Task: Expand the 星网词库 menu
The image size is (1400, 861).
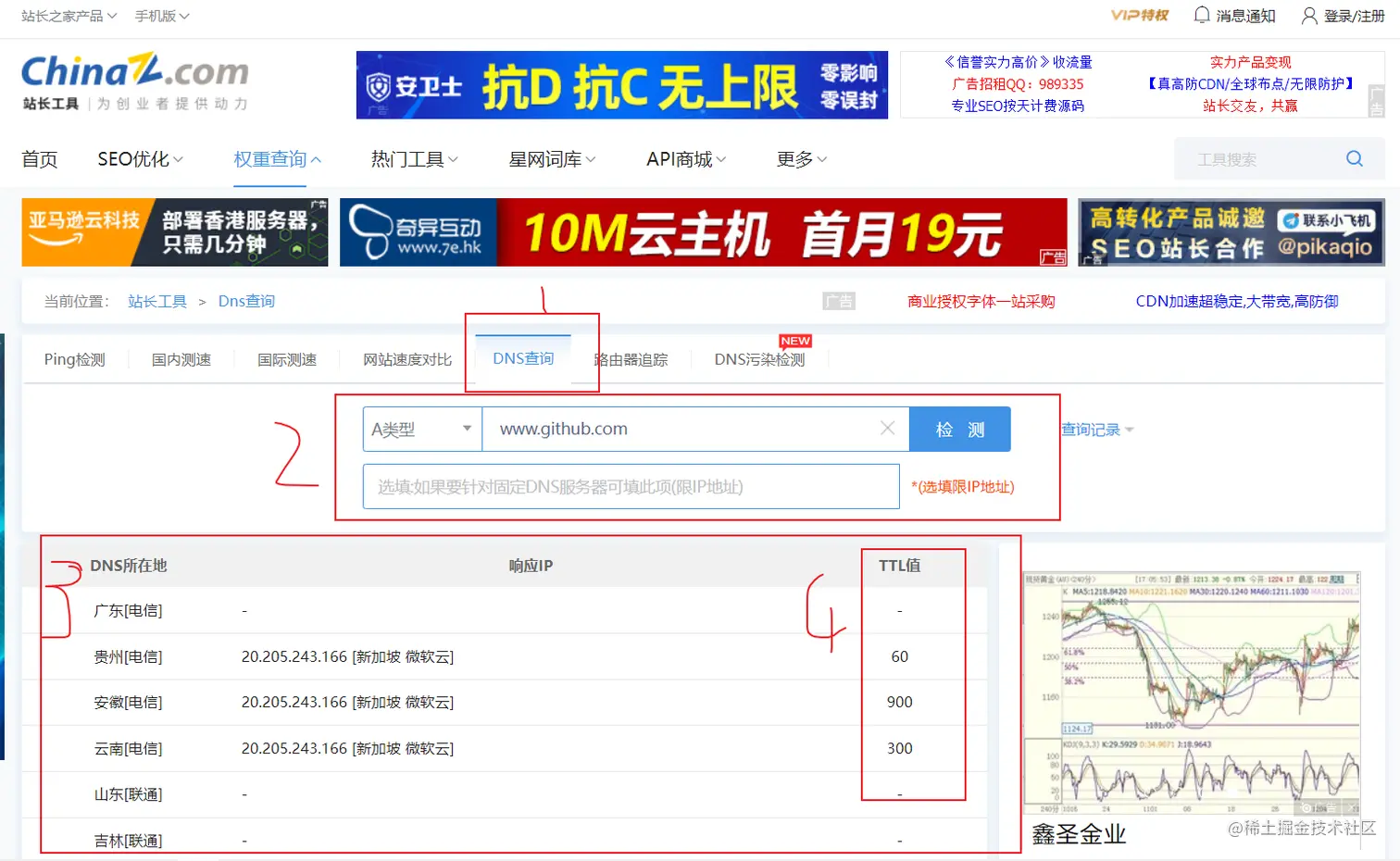Action: 552,159
